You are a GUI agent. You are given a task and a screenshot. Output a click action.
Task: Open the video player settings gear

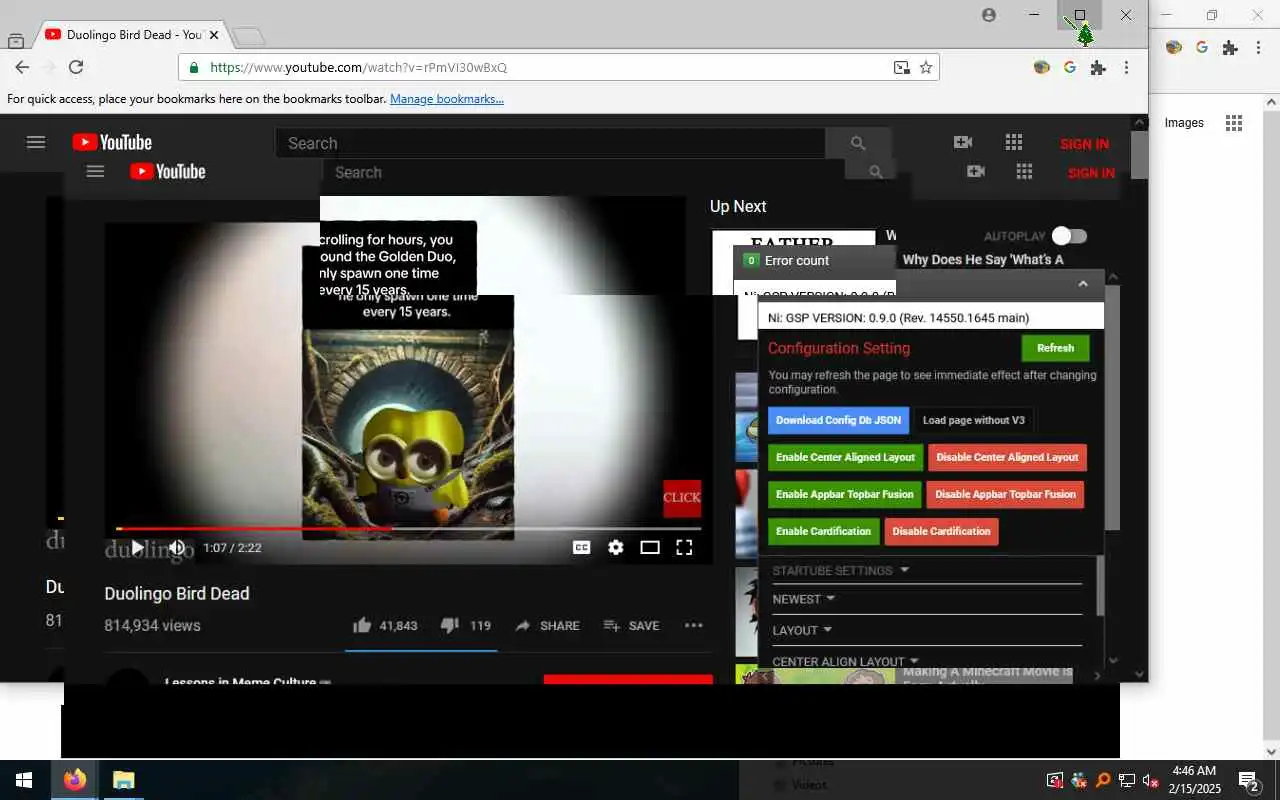click(x=616, y=547)
